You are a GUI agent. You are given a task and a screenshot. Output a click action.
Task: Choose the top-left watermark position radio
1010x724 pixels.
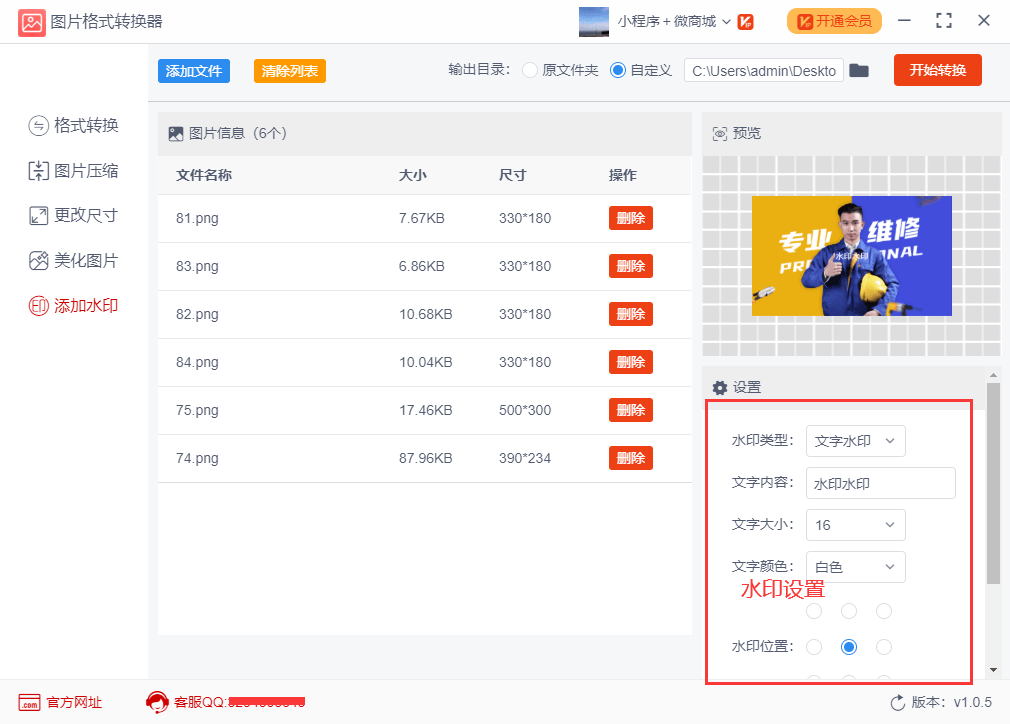(814, 611)
